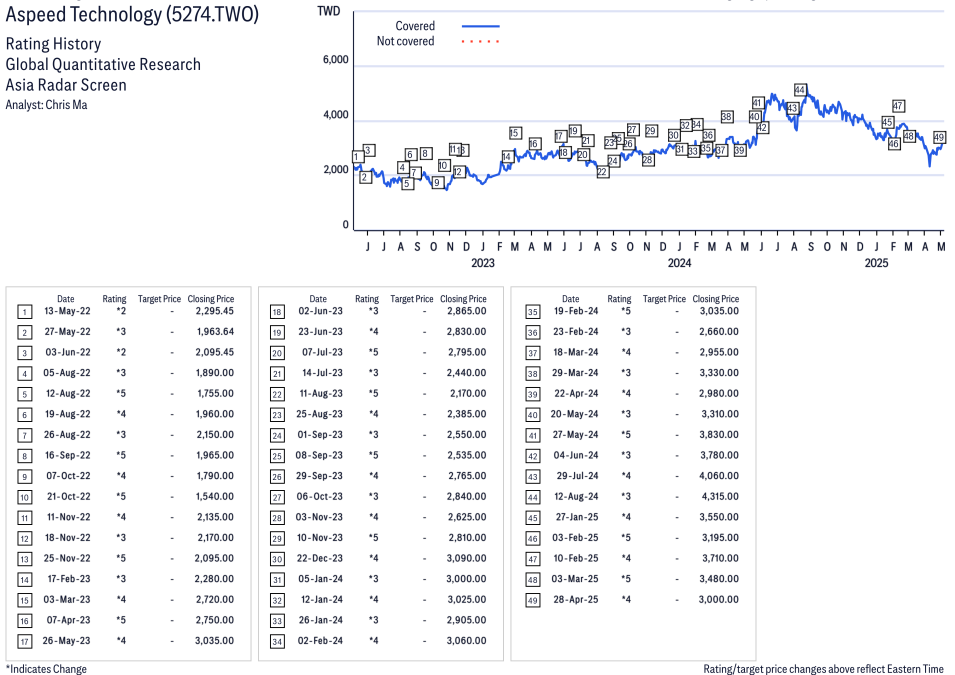Click the Rating header of the third table

[x=619, y=299]
